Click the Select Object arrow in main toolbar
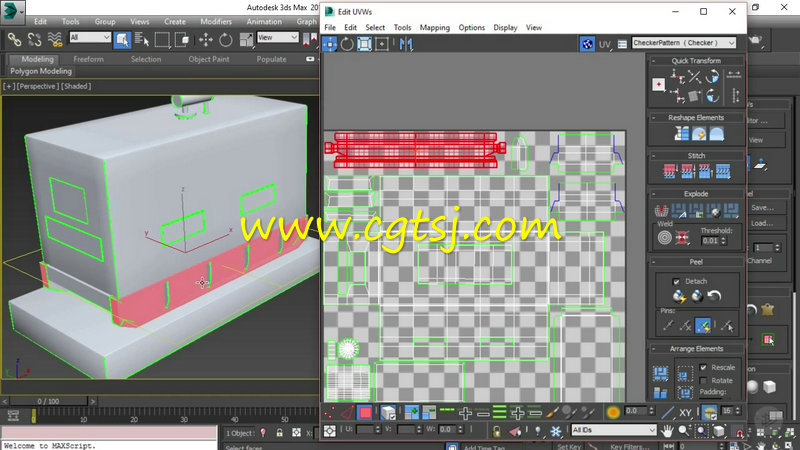 (x=122, y=39)
